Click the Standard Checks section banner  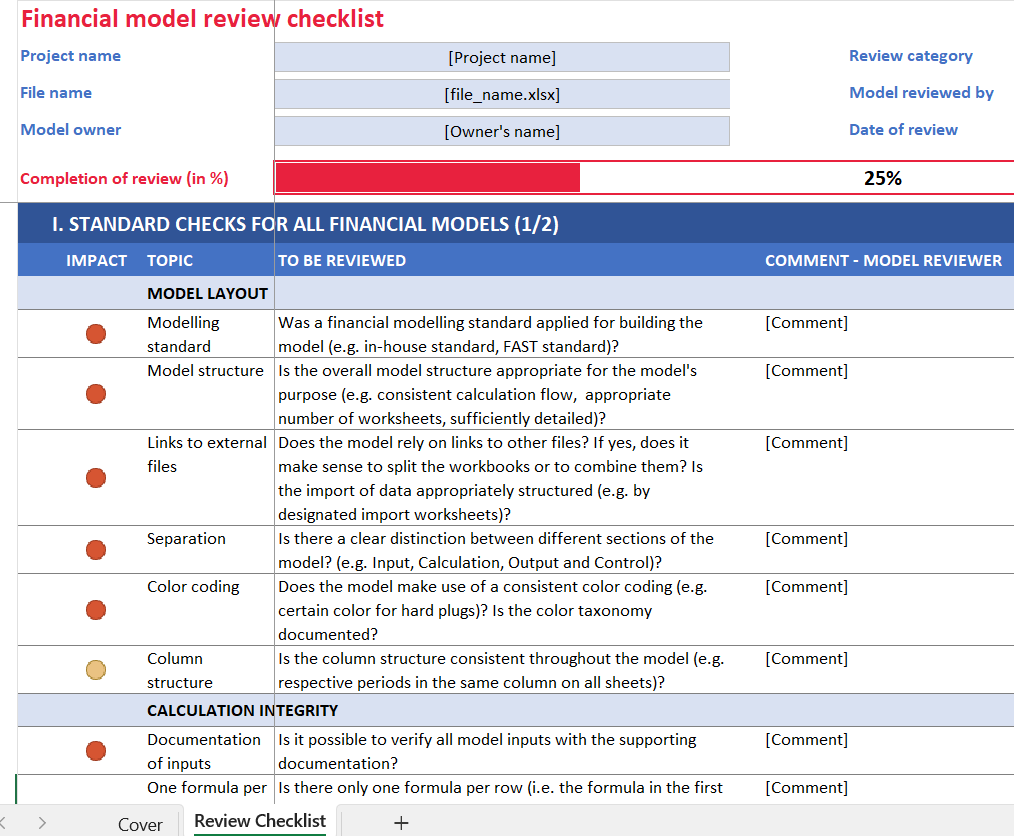(x=516, y=224)
